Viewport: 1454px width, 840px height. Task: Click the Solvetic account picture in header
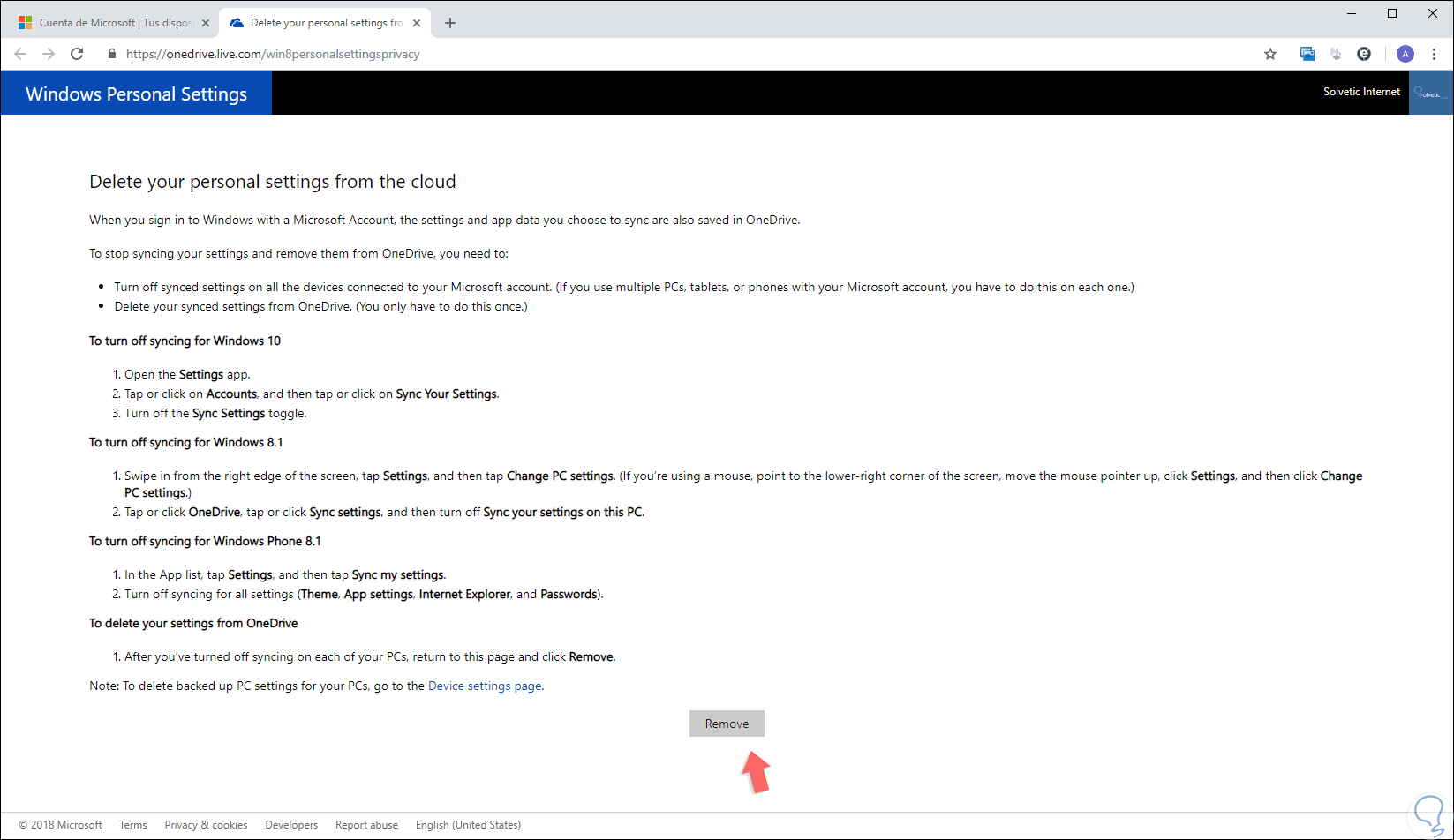click(x=1431, y=93)
